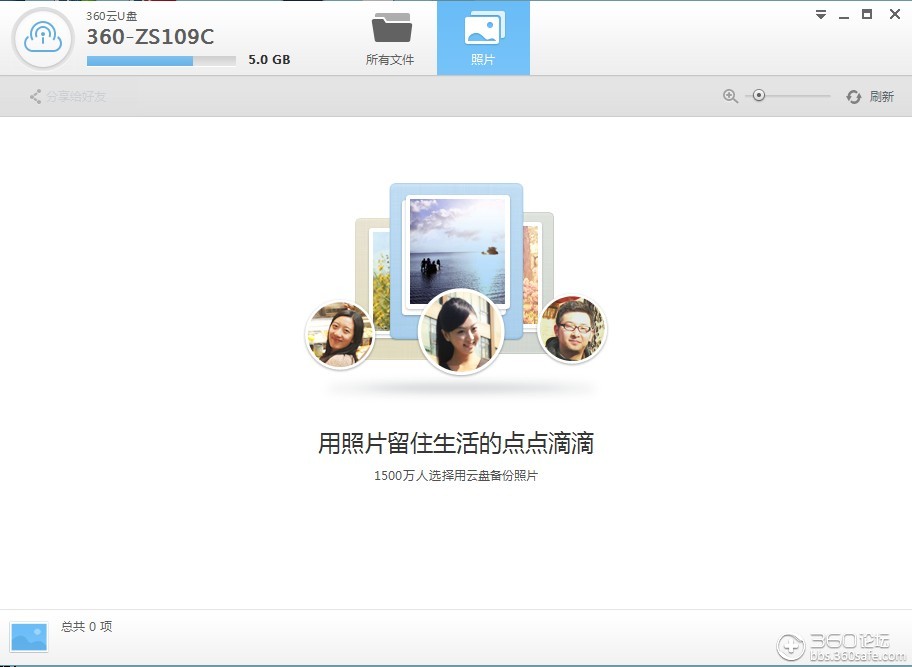Click the 用照片留住生活的点点滴滴 heading

click(x=455, y=443)
